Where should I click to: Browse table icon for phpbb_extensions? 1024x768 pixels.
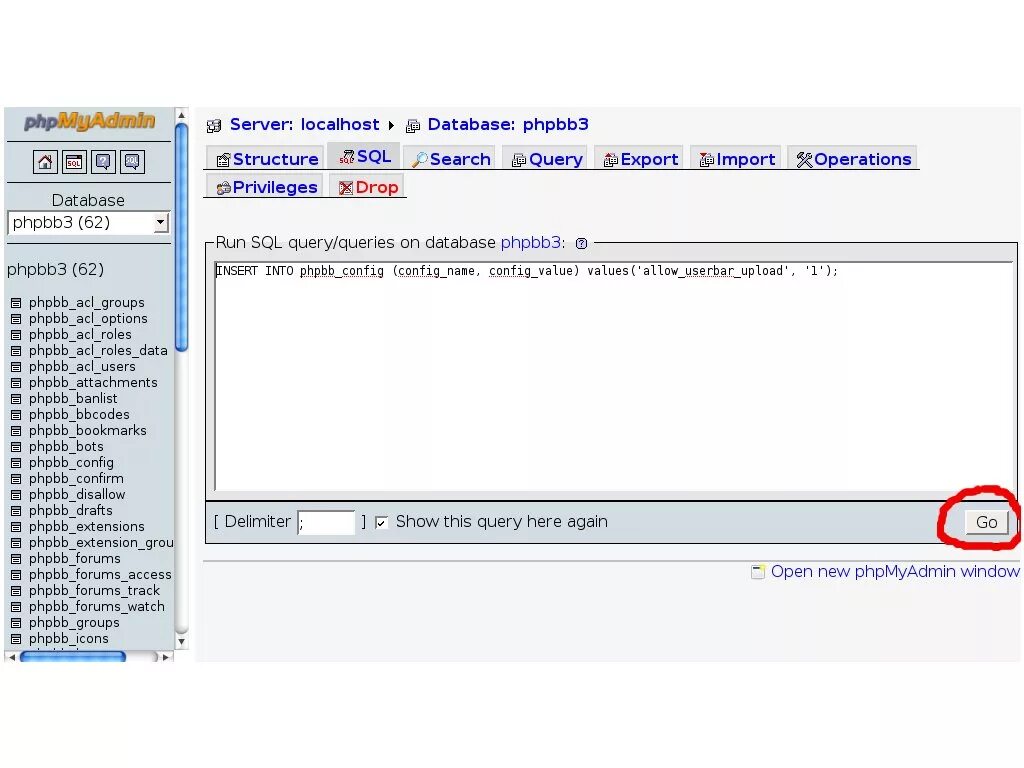pyautogui.click(x=16, y=527)
